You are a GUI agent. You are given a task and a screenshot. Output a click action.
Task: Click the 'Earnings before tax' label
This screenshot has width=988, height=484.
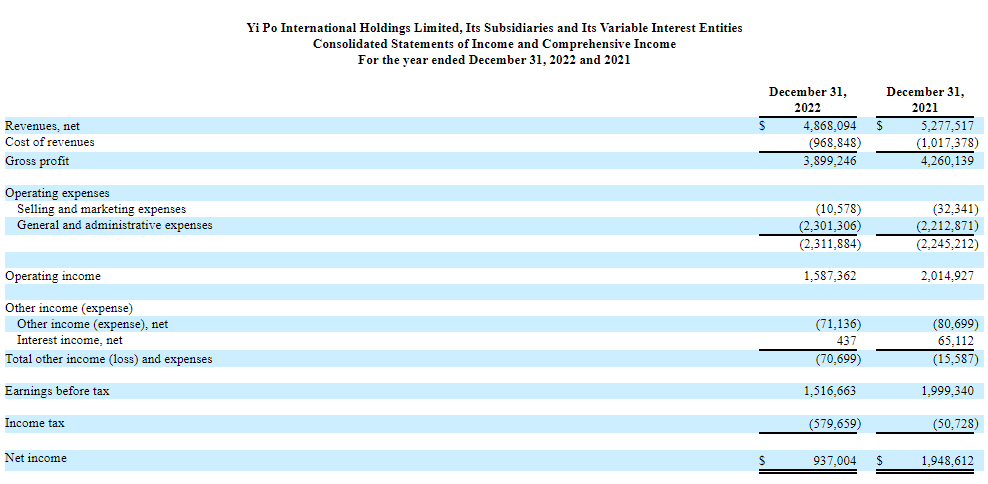57,391
